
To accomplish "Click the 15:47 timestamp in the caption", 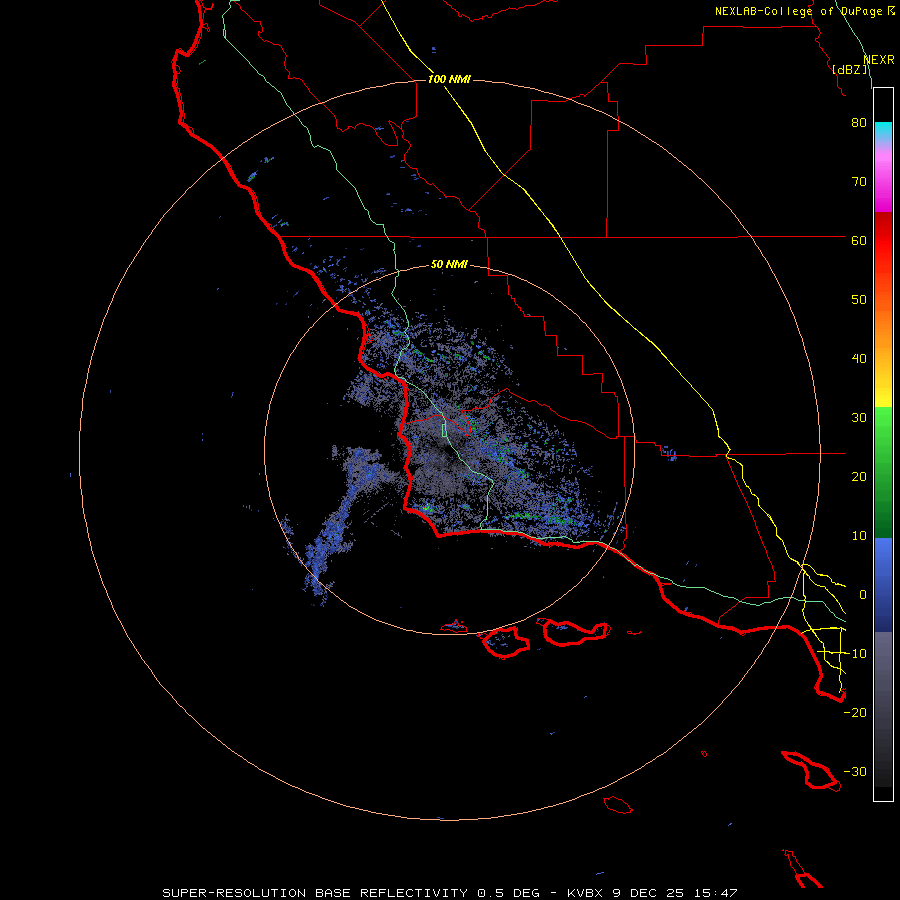I will pos(714,893).
